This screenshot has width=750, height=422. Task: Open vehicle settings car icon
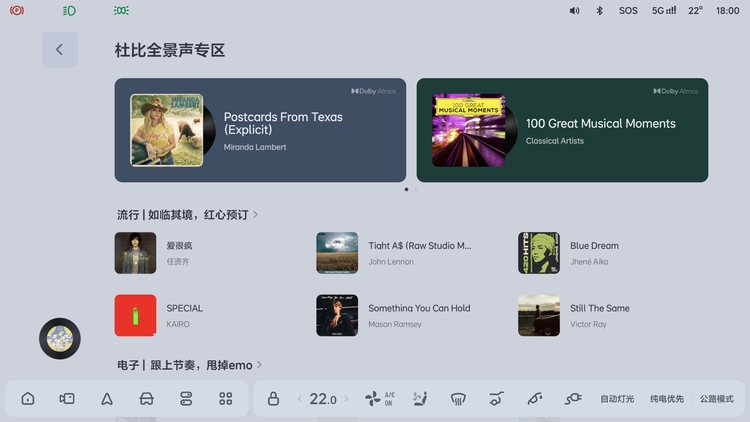[146, 399]
